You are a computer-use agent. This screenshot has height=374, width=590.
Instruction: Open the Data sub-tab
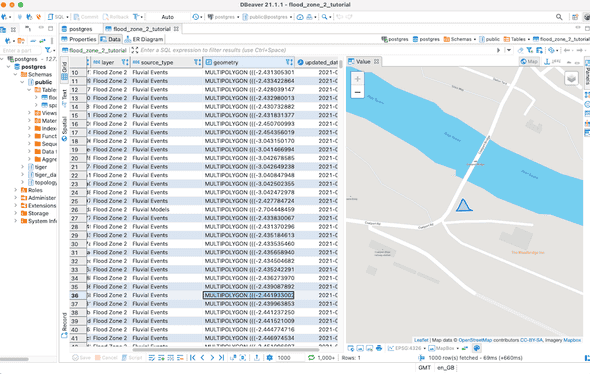[x=110, y=39]
